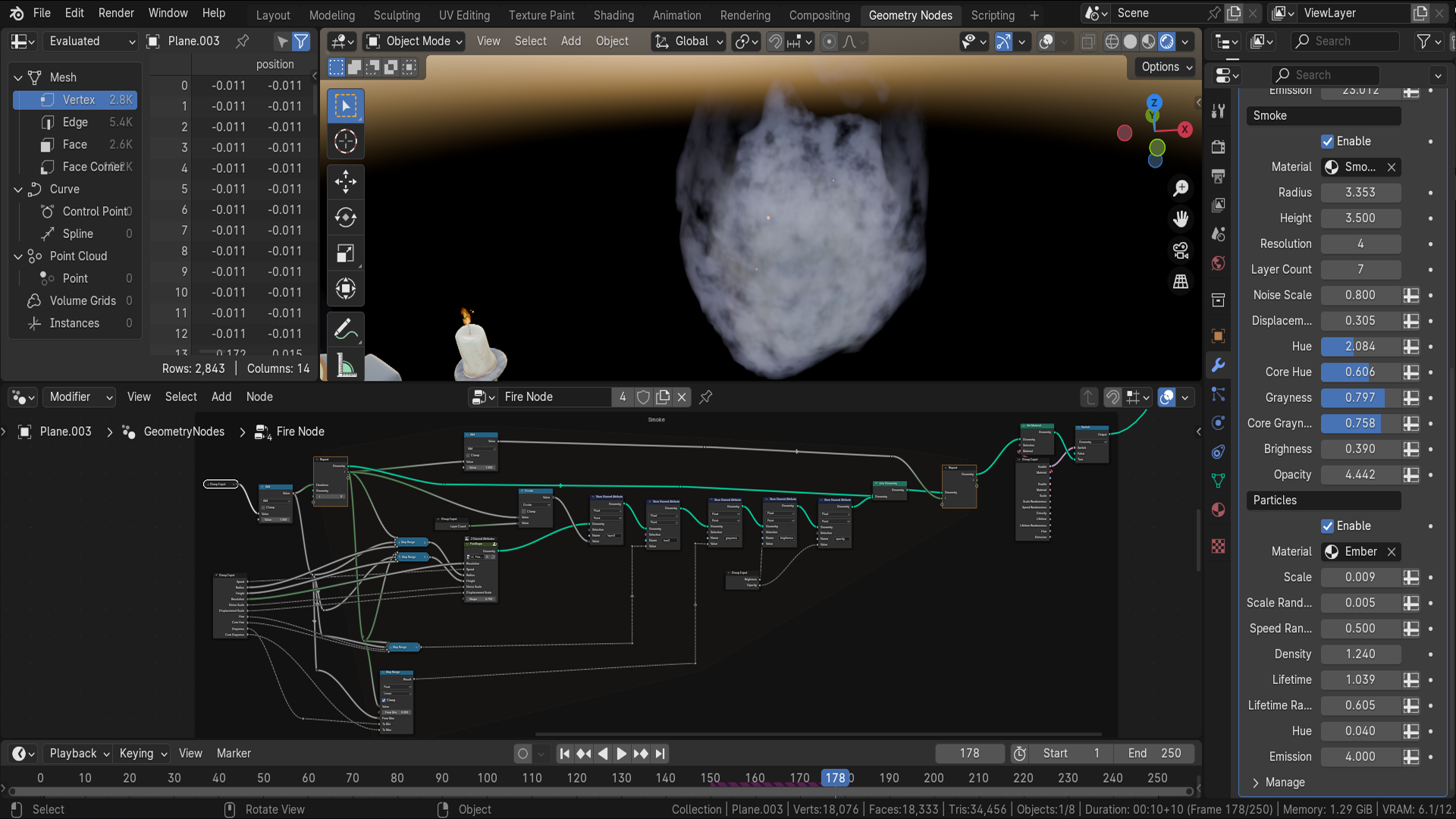Open the Object Data properties tab
1456x819 pixels.
pyautogui.click(x=1219, y=481)
